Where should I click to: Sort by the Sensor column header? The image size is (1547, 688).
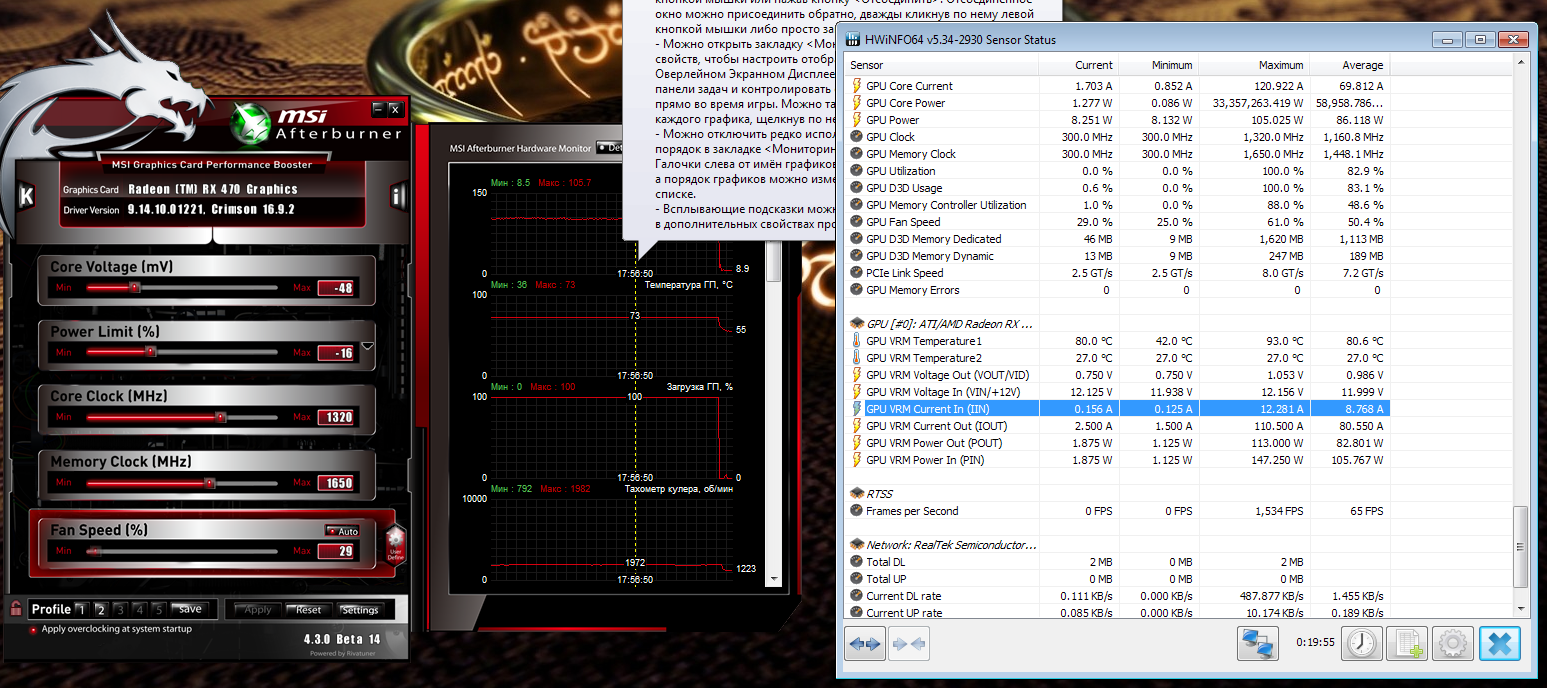click(941, 65)
